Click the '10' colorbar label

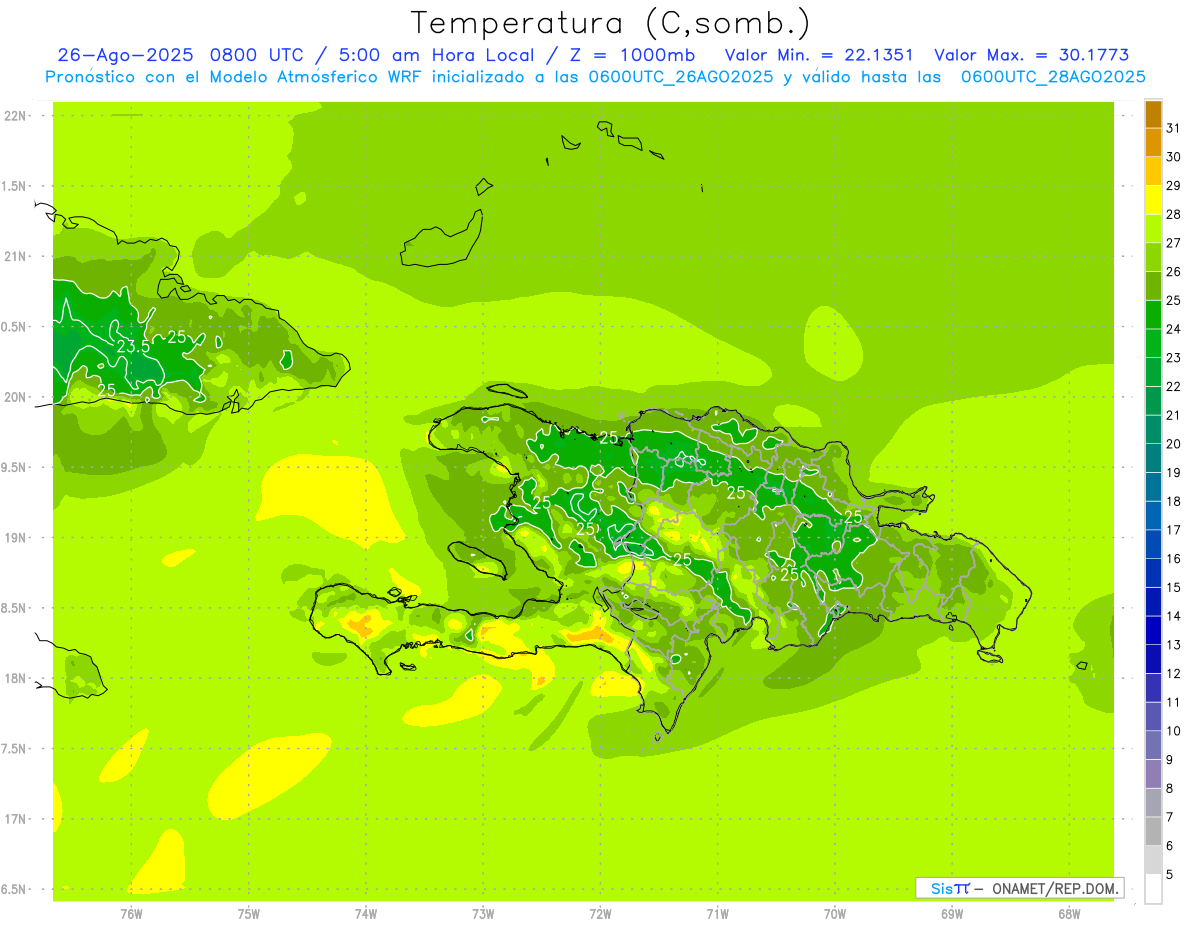[1173, 731]
